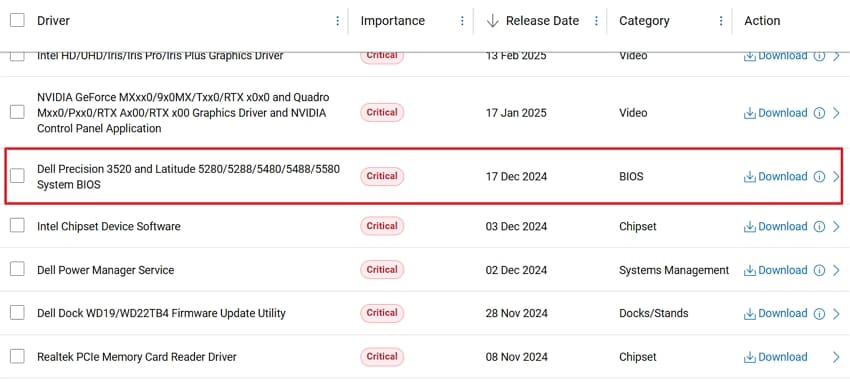Click the Video category in the NVIDIA row

tap(633, 113)
